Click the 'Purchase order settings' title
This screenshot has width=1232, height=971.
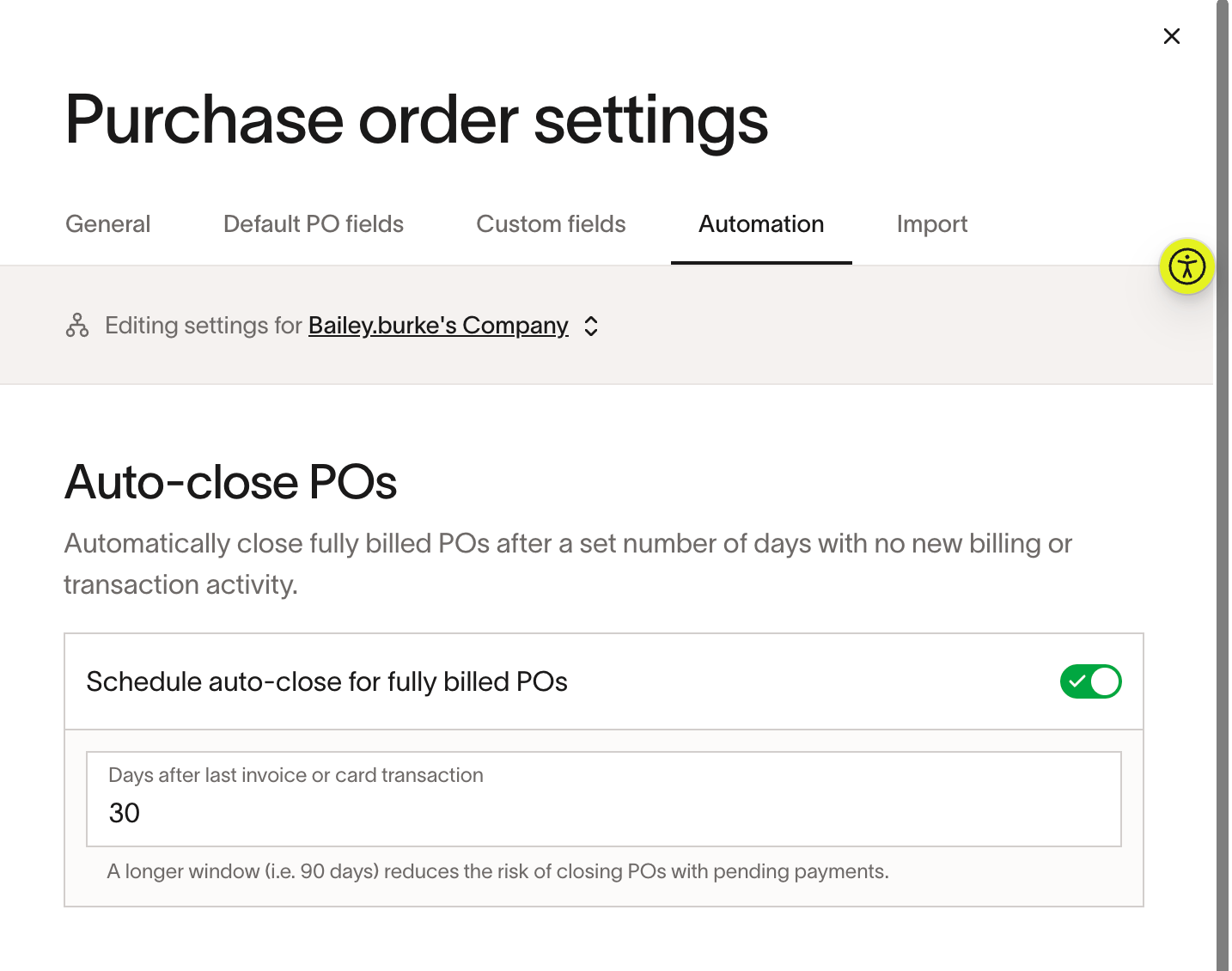pos(416,120)
